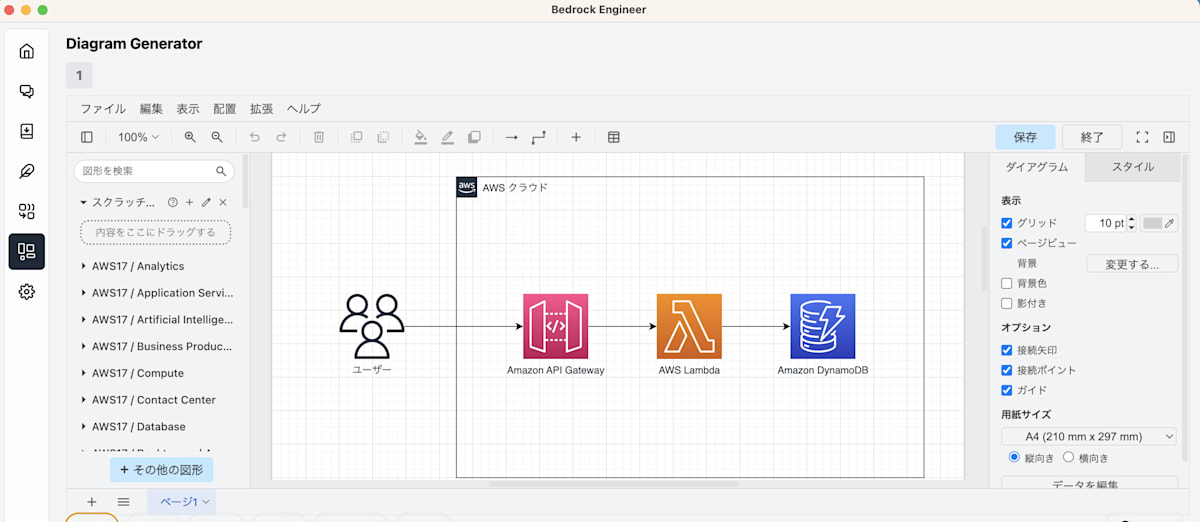The width and height of the screenshot is (1200, 522).
Task: Click the zoom out magnifier
Action: (x=217, y=137)
